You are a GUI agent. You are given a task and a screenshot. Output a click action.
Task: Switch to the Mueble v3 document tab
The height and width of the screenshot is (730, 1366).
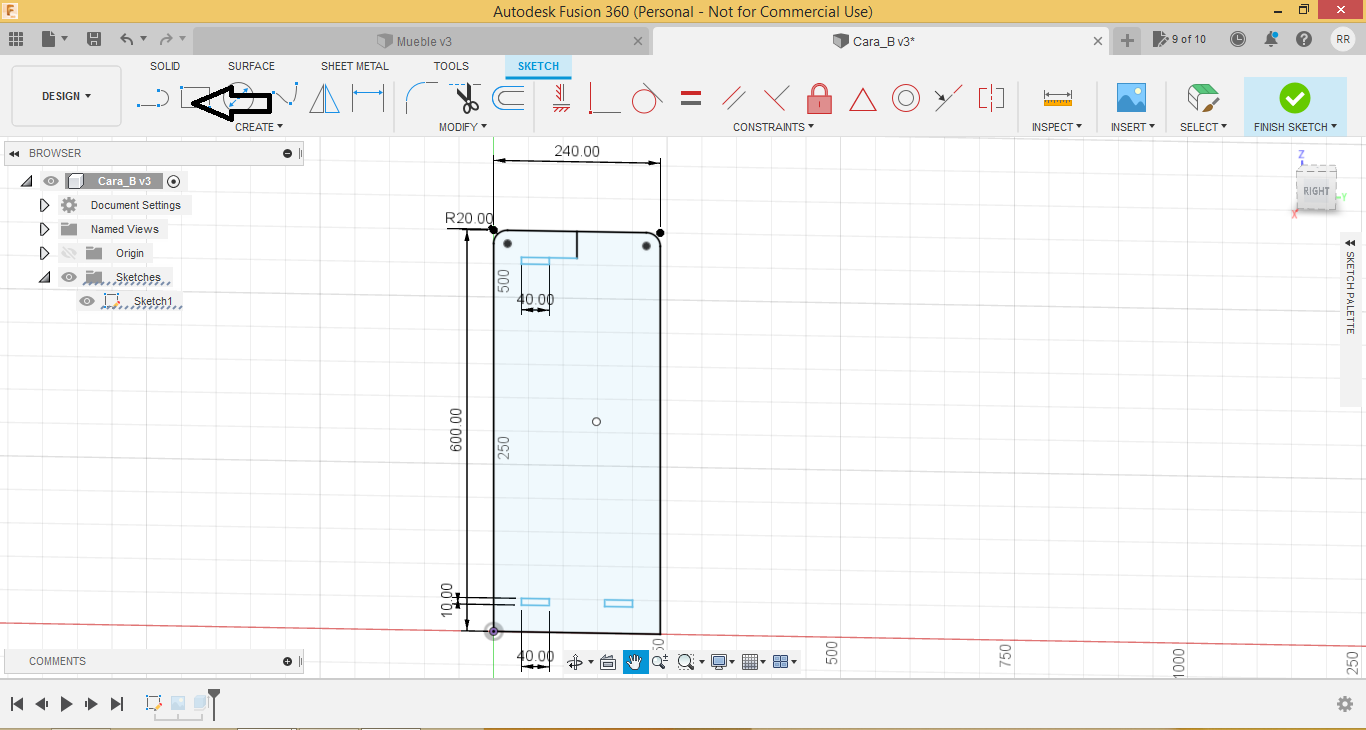point(420,41)
